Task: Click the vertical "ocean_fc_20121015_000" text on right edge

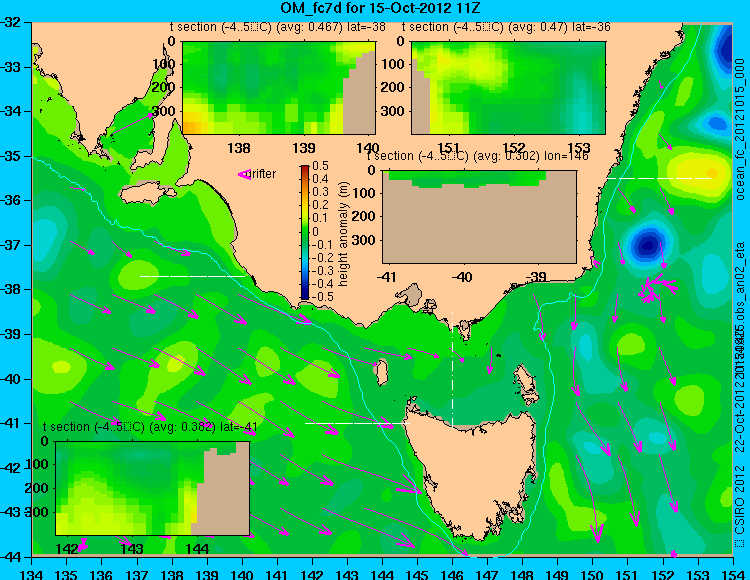Action: [740, 130]
